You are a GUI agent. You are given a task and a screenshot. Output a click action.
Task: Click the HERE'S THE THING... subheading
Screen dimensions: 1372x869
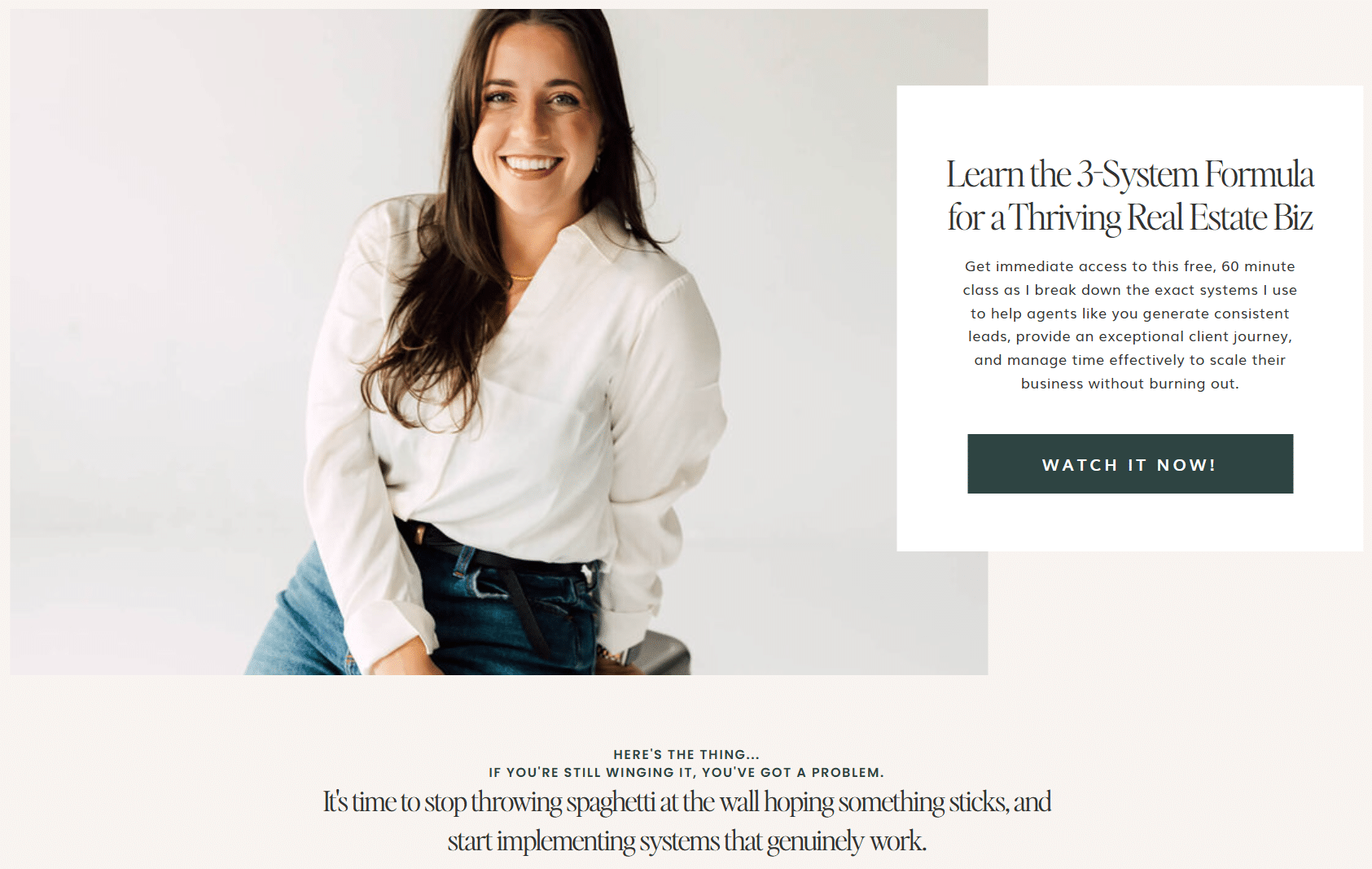[686, 754]
